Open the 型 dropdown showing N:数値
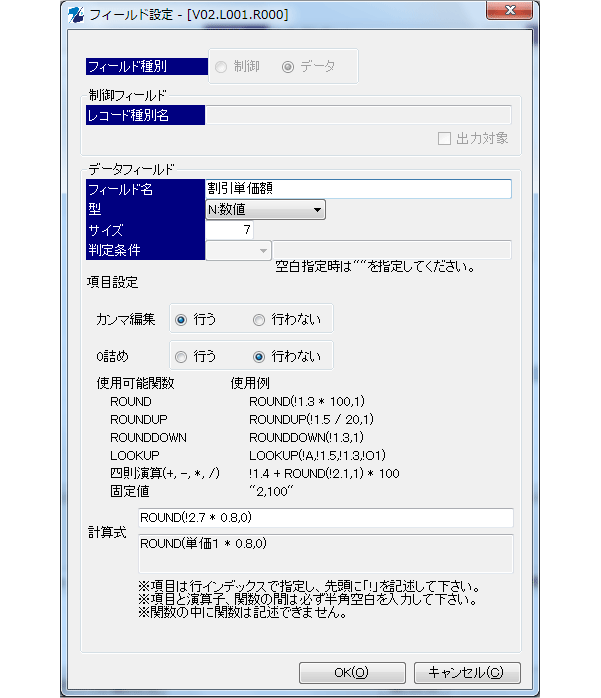Viewport: 601px width, 698px height. pos(265,209)
